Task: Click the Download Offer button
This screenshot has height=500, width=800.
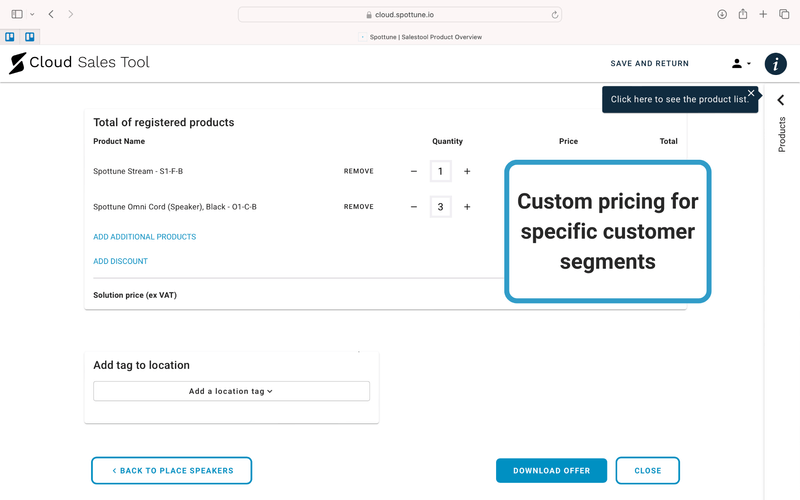Action: 552,470
